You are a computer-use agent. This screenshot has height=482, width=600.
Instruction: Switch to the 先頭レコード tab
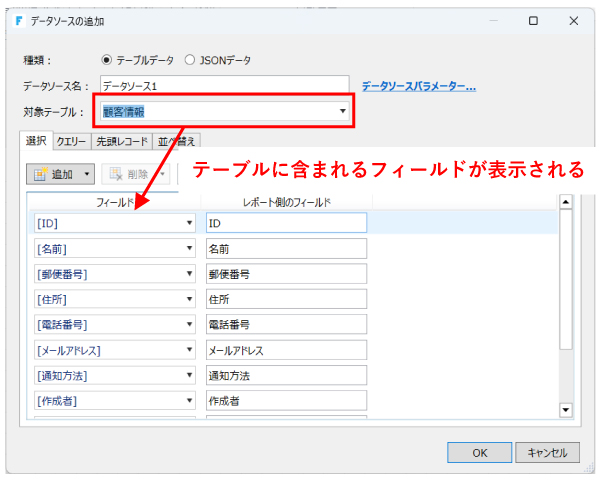coord(122,141)
